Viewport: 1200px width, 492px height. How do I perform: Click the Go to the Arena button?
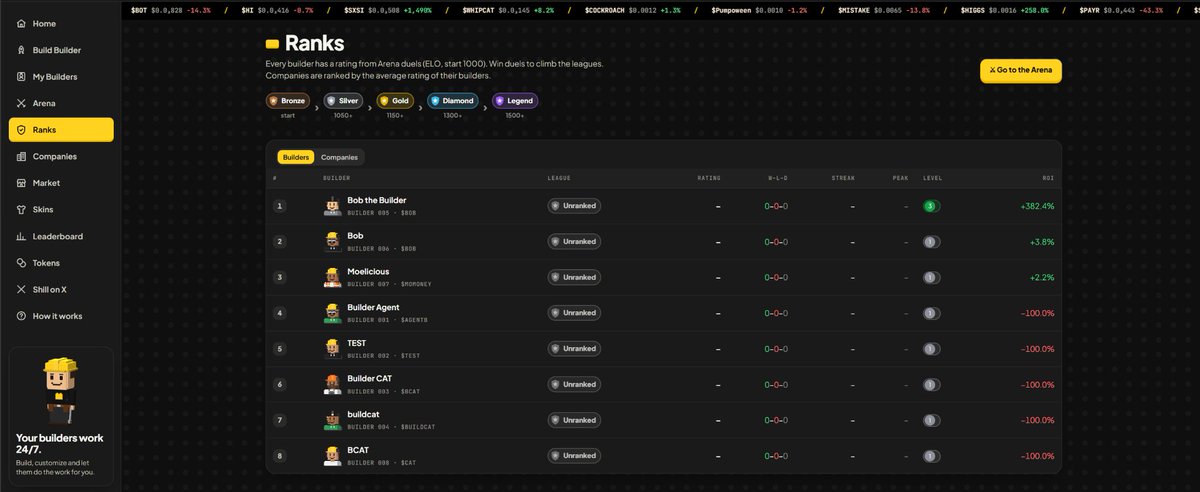[1020, 71]
